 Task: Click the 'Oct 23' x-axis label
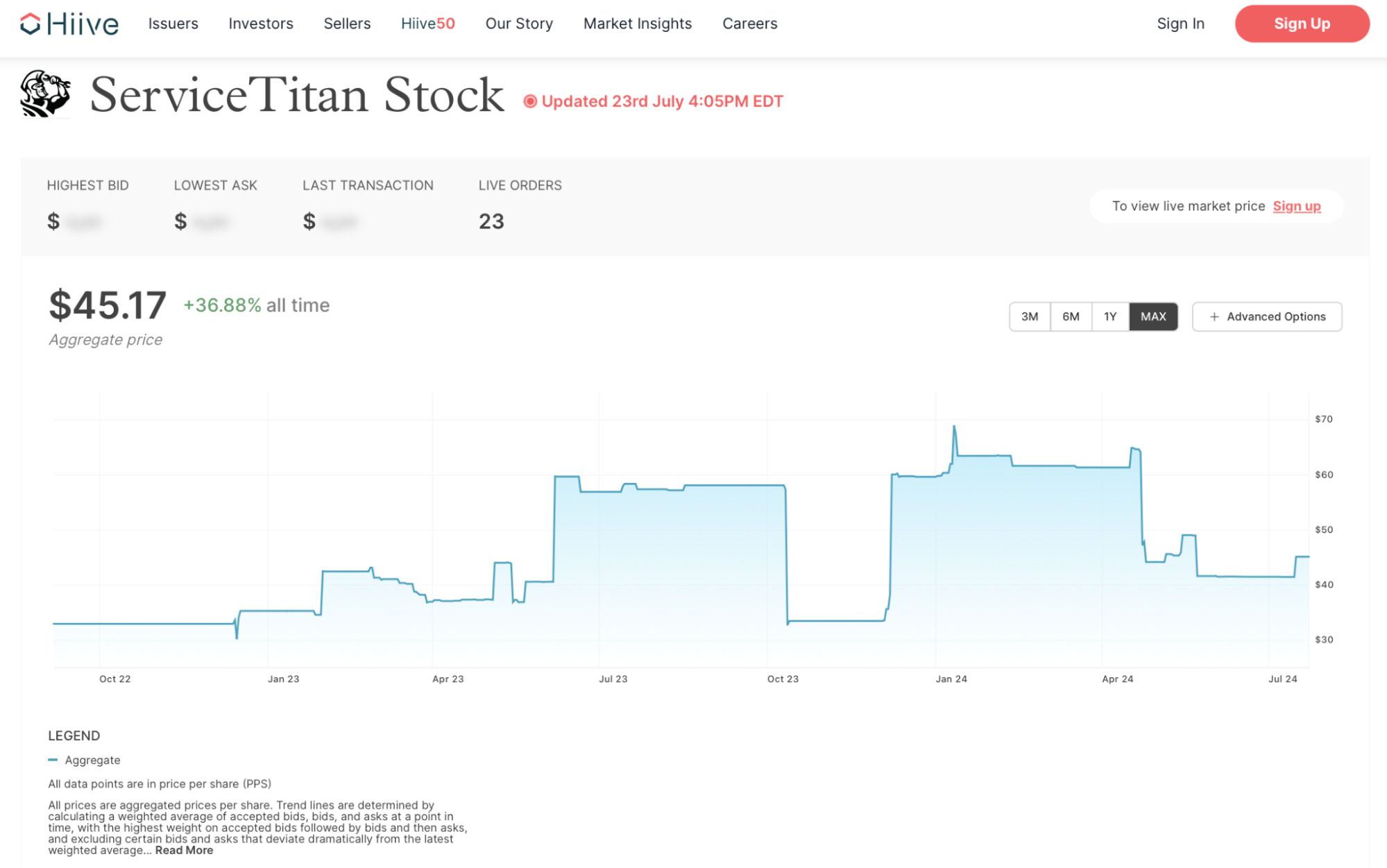pos(783,679)
